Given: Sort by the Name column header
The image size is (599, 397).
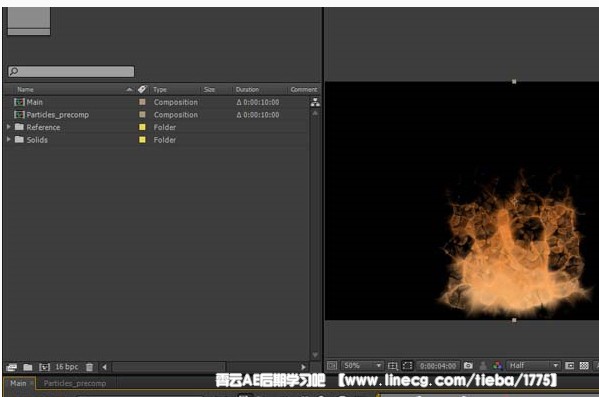Looking at the screenshot, I should 25,89.
